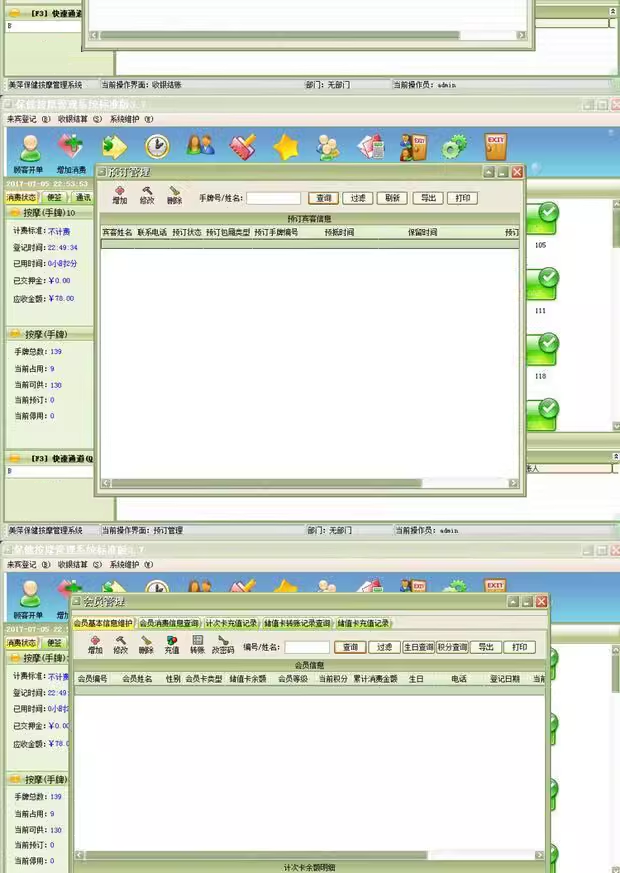Click the calculator icon above 预订管理 window
The height and width of the screenshot is (873, 620).
pyautogui.click(x=371, y=147)
